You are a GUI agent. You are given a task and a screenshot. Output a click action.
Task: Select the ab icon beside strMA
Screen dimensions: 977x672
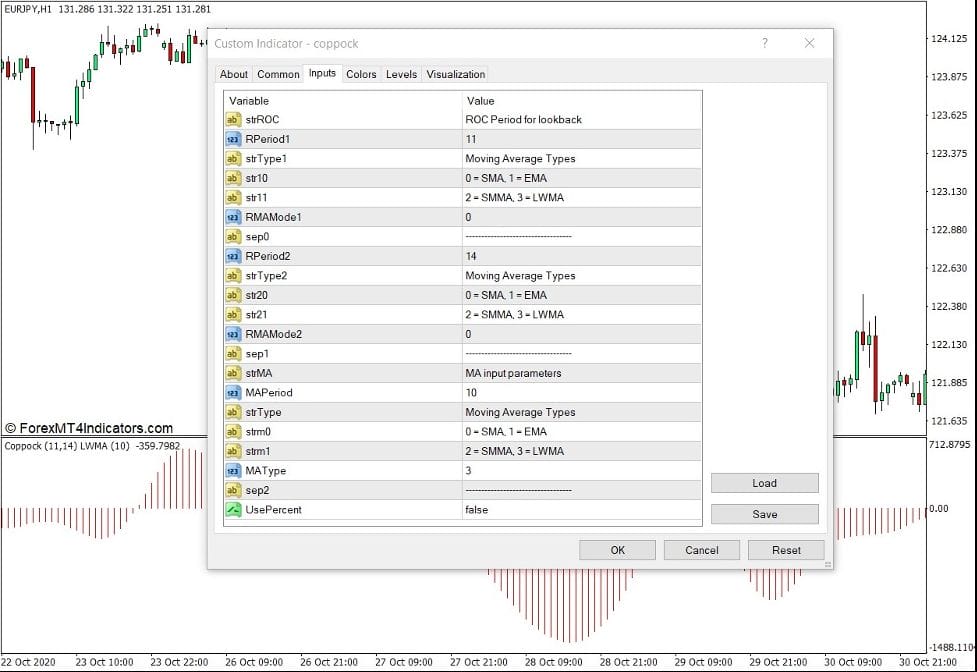coord(232,373)
